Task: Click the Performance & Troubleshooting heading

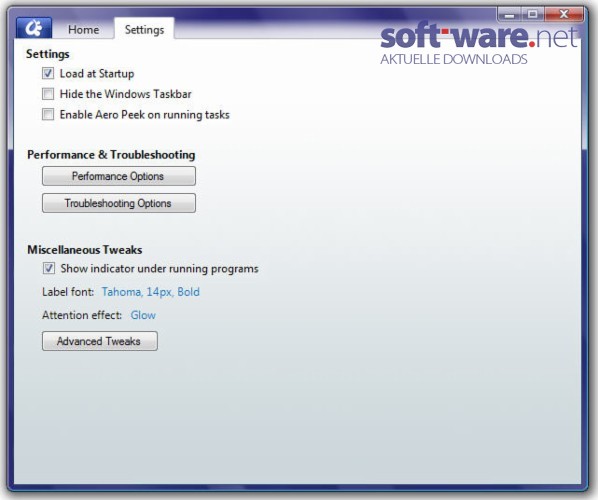Action: 111,154
